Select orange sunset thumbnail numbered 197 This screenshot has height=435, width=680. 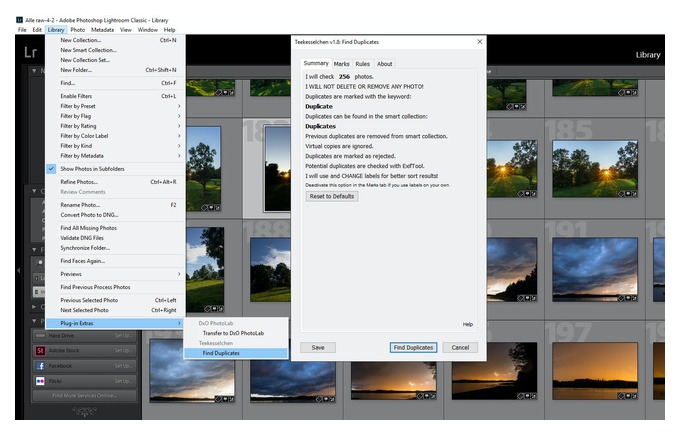(x=595, y=371)
